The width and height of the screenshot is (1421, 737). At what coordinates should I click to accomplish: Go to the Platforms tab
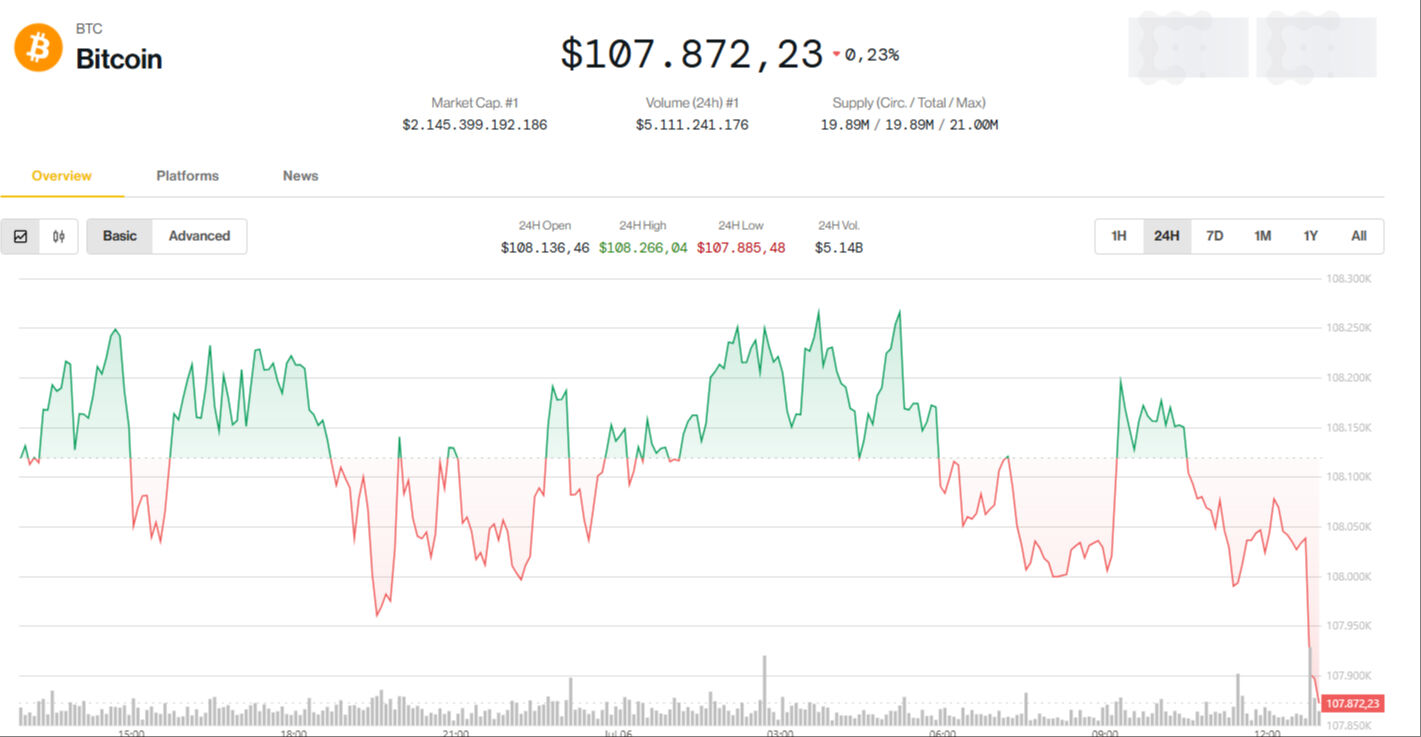point(187,176)
